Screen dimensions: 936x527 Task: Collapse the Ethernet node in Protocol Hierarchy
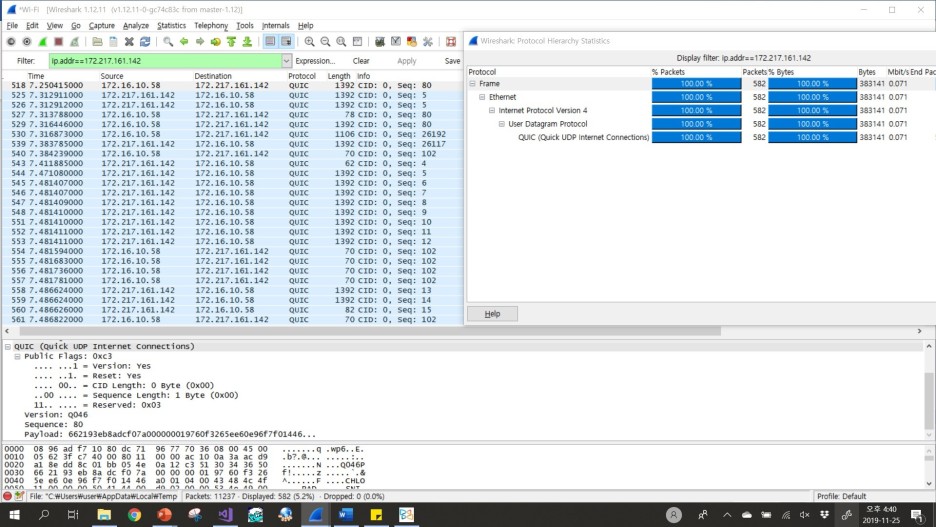click(x=482, y=97)
